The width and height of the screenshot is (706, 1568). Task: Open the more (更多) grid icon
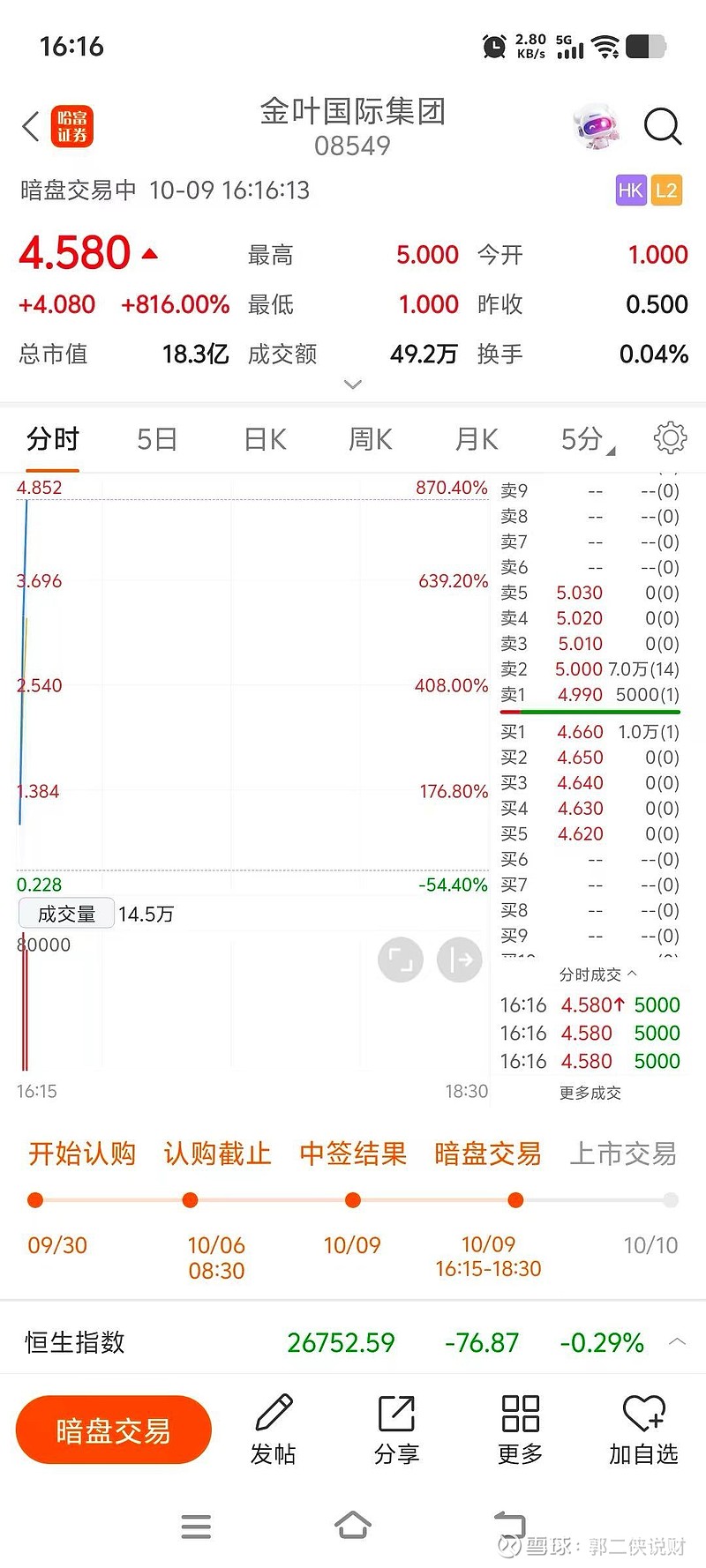tap(520, 1414)
